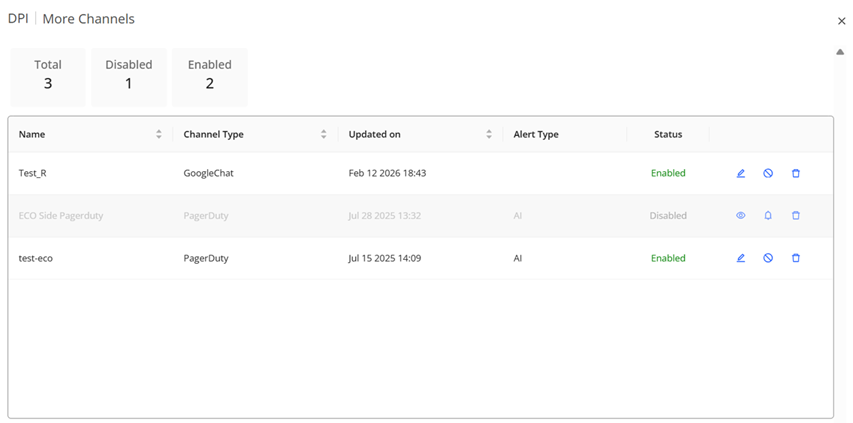853x423 pixels.
Task: Sort table by Name column arrows
Action: click(x=159, y=134)
